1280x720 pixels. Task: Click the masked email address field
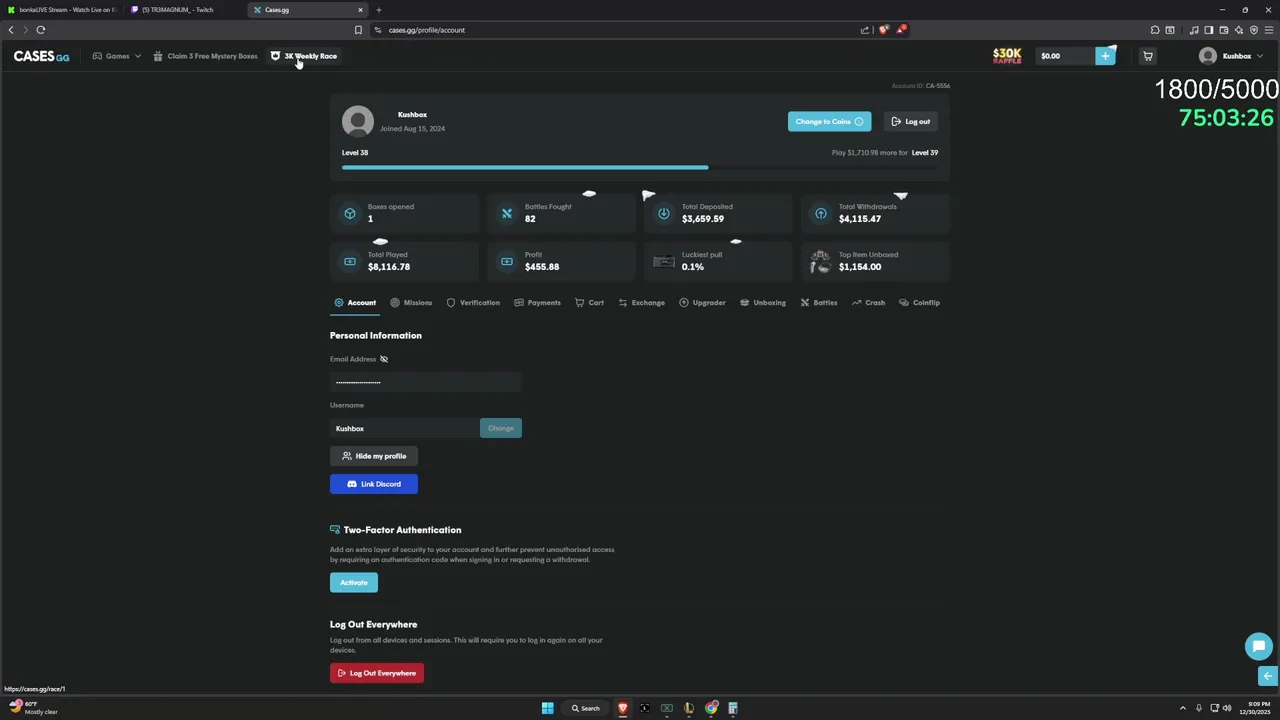point(426,382)
